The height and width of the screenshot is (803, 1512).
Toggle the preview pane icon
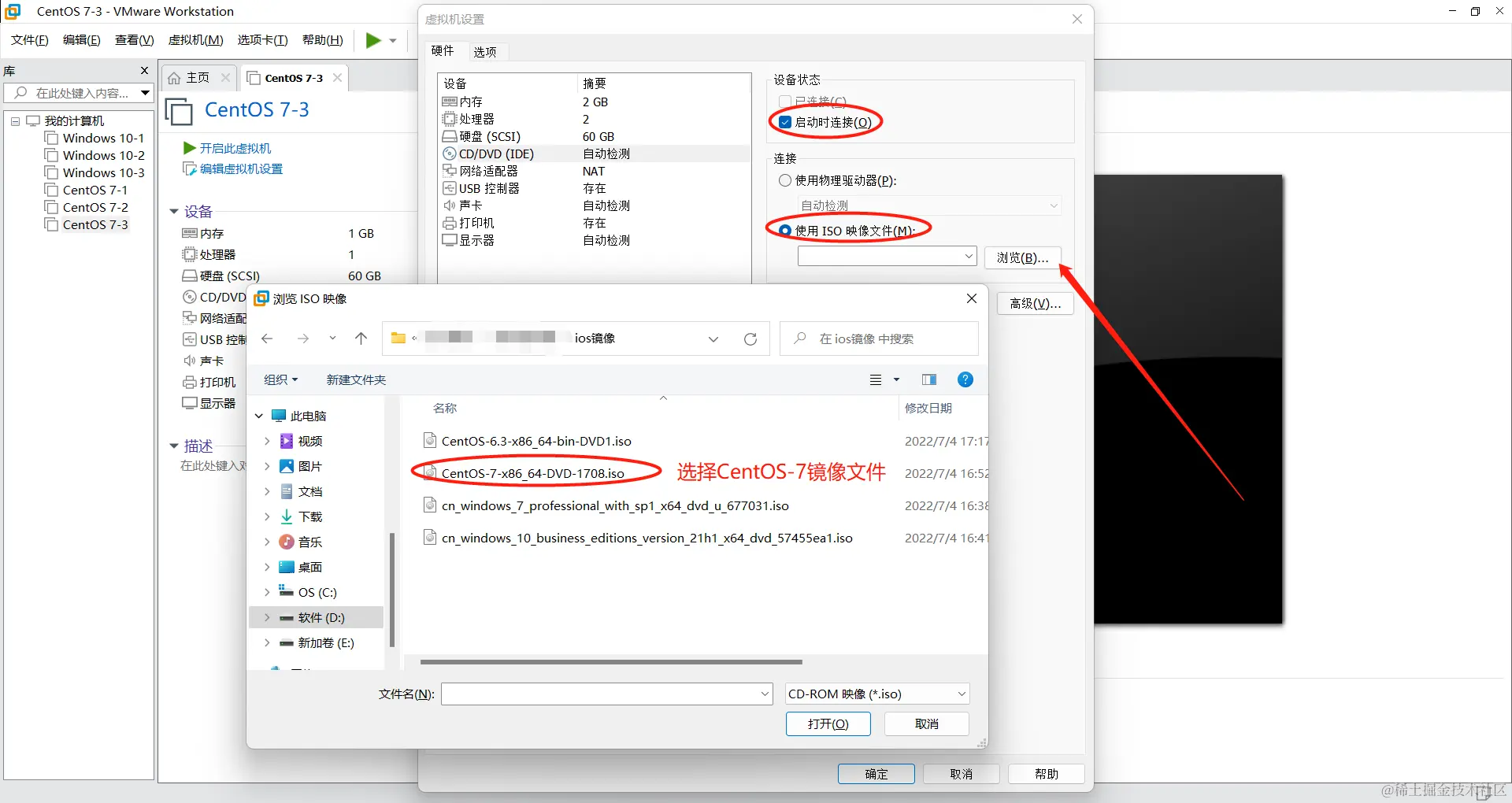[929, 380]
